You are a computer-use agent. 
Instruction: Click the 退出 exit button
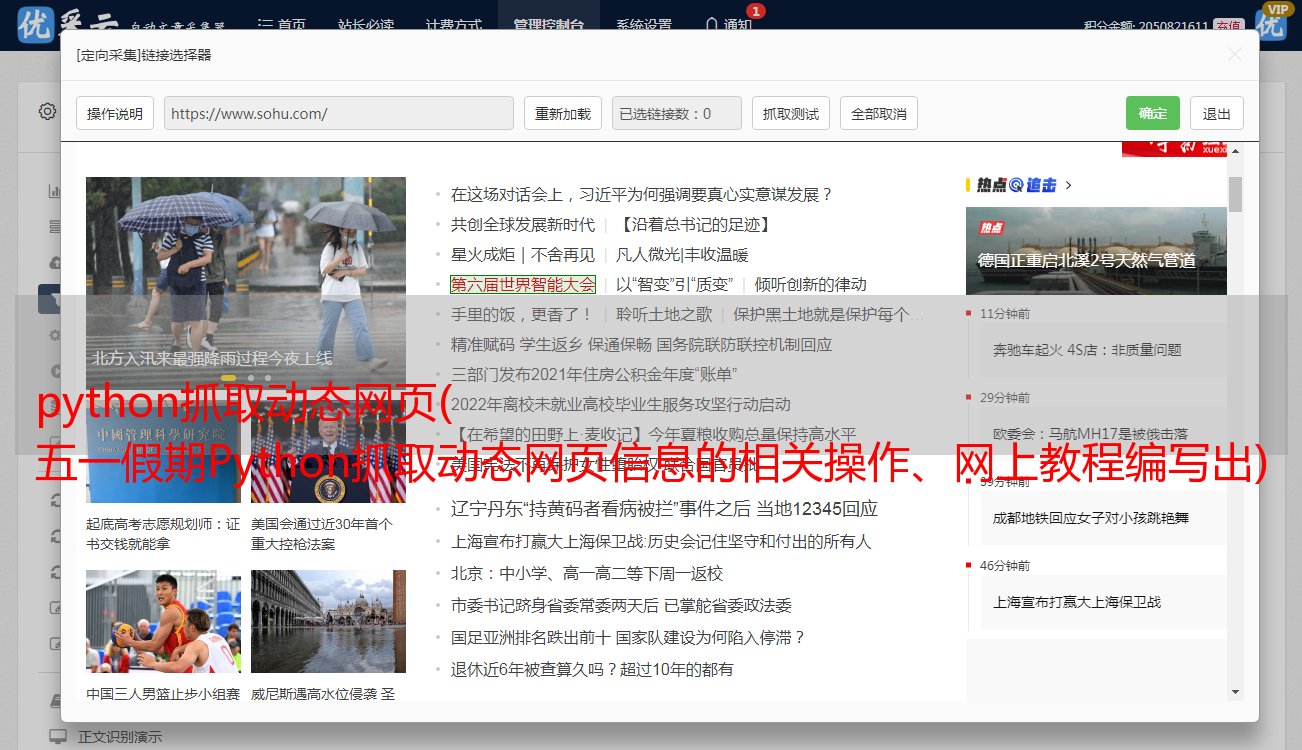click(x=1217, y=113)
